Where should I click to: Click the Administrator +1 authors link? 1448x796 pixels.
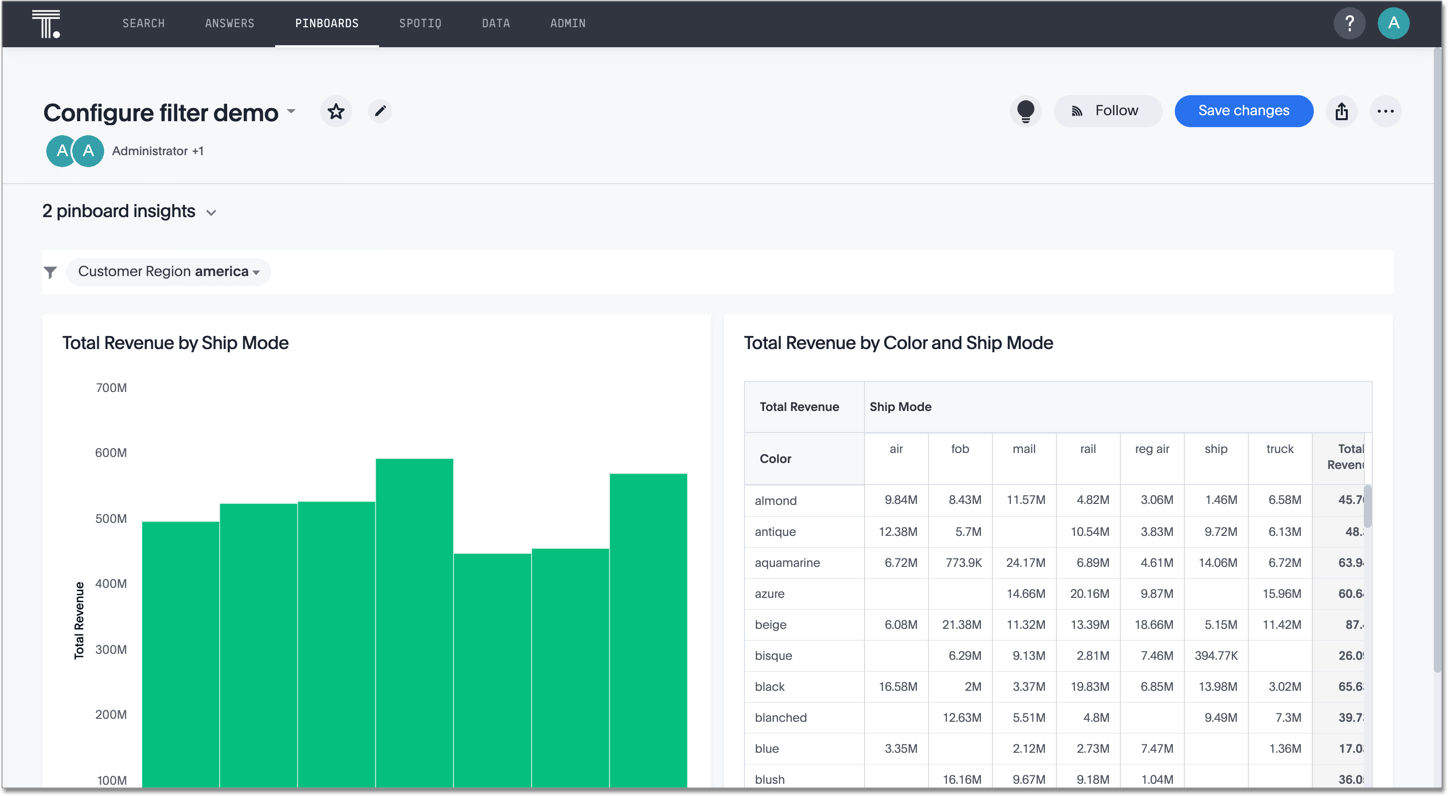[x=157, y=151]
